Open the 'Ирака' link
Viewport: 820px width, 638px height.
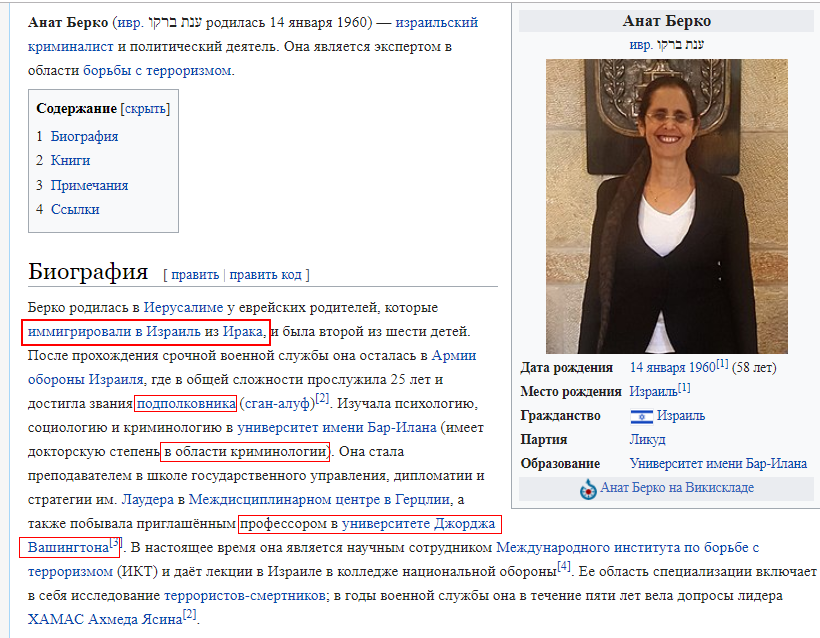pos(243,332)
